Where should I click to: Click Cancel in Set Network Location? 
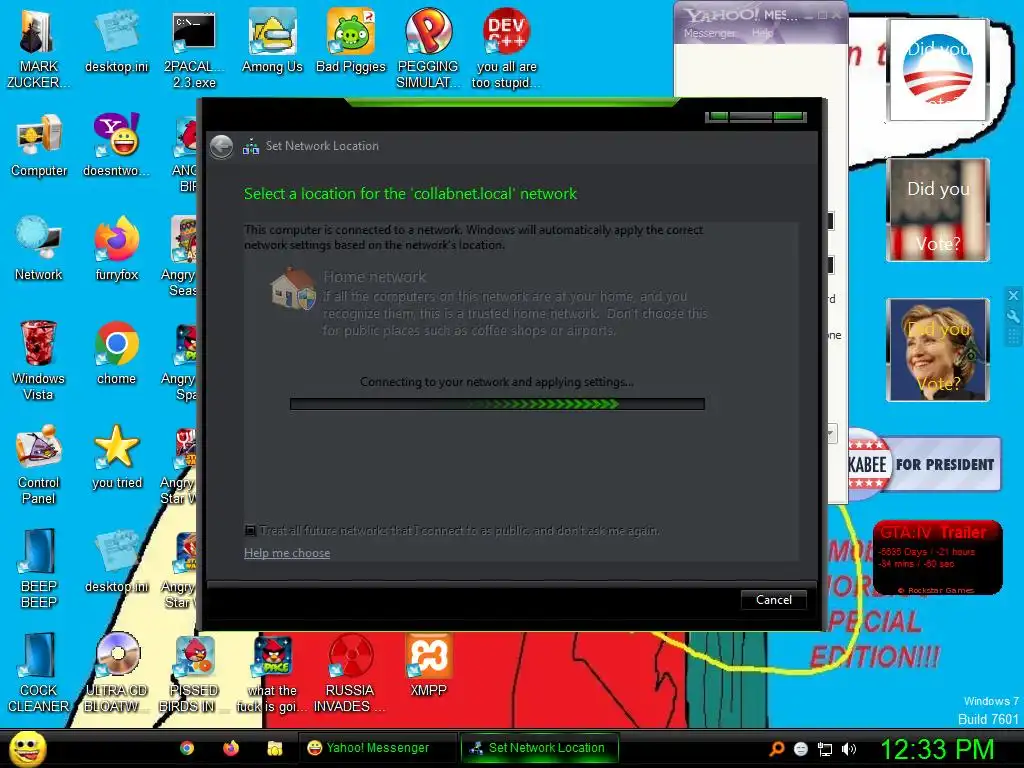773,600
